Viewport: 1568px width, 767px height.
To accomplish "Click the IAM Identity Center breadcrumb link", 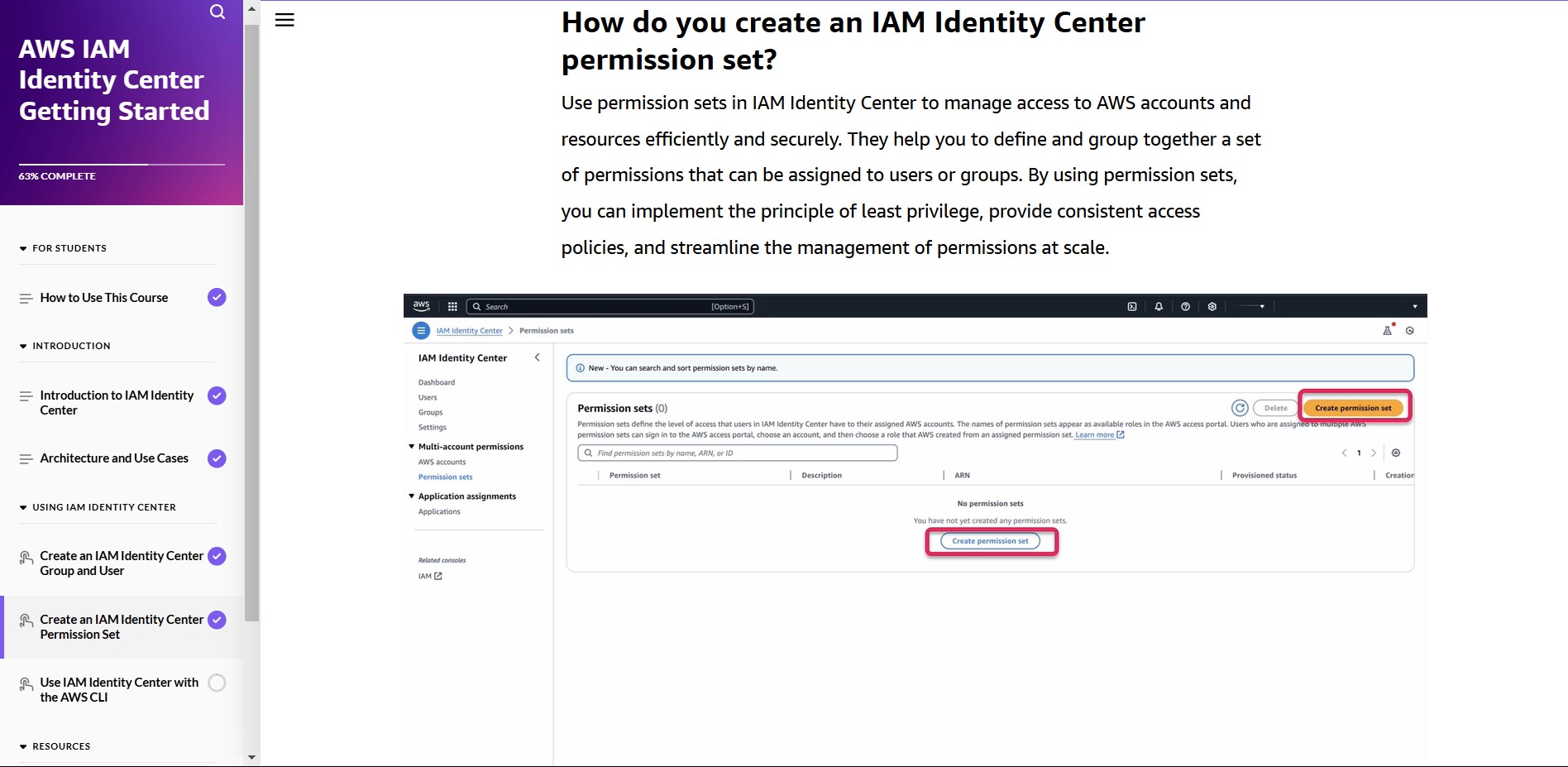I will coord(469,331).
